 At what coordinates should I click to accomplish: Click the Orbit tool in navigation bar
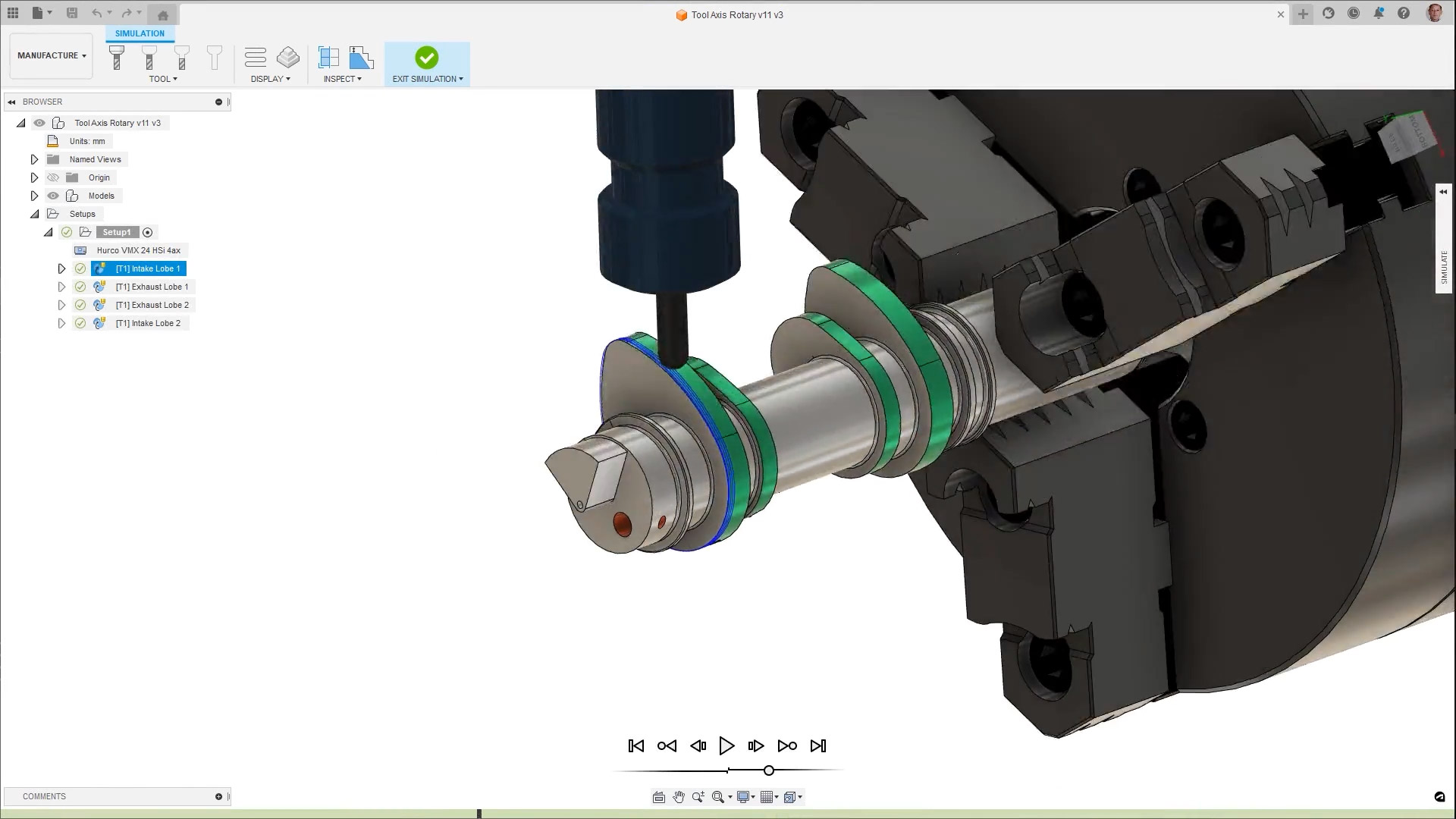pos(658,797)
